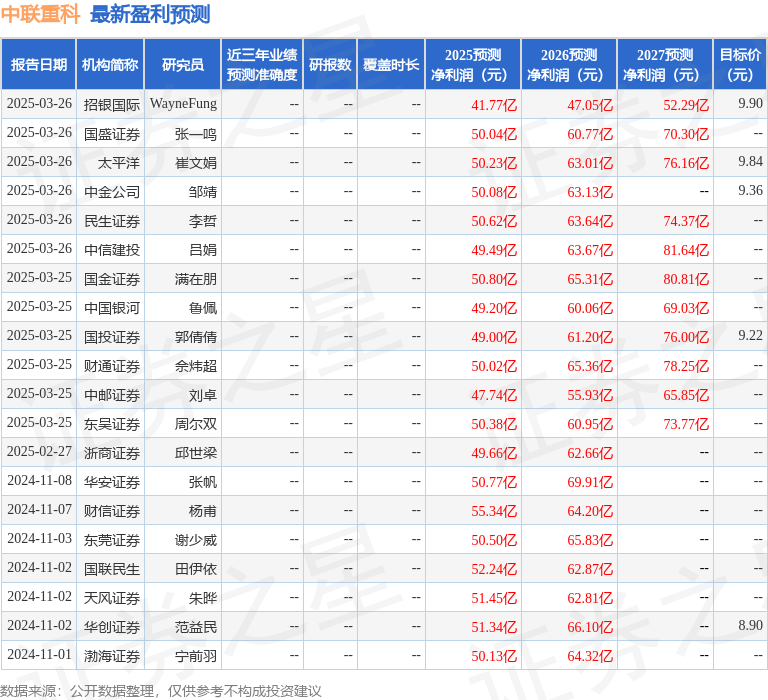
Task: Select institution 财信证券 cell
Action: click(112, 511)
